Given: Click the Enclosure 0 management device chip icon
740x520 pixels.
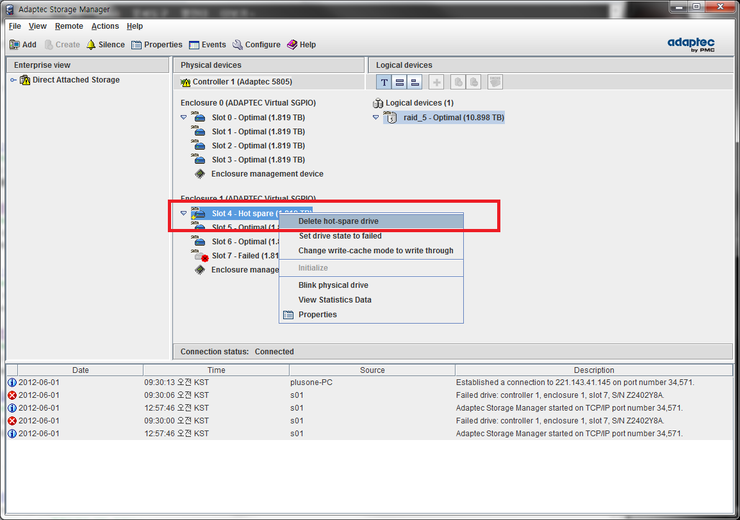Looking at the screenshot, I should 200,174.
